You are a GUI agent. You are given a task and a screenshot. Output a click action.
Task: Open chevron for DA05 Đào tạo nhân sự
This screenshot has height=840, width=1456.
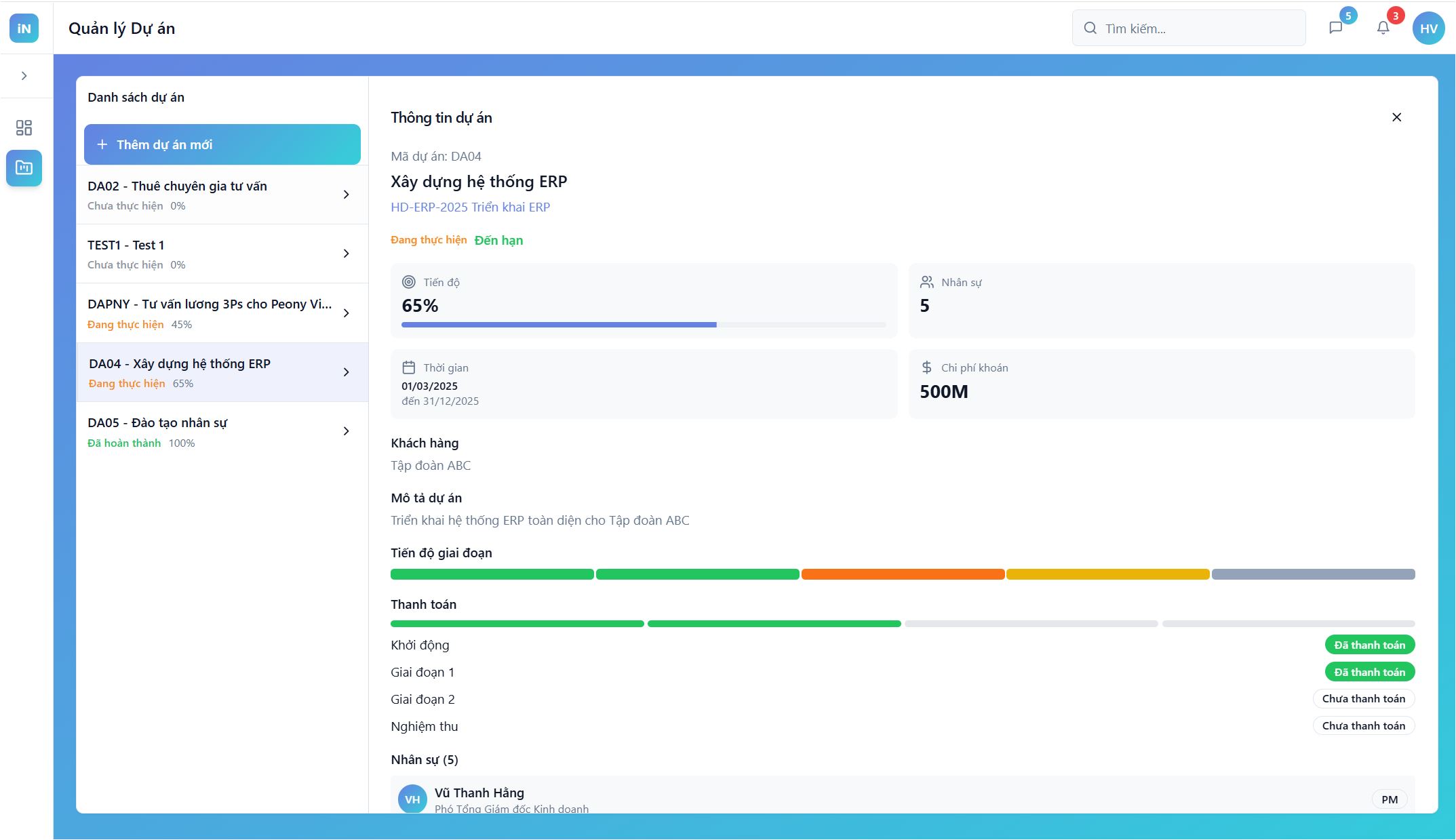346,431
